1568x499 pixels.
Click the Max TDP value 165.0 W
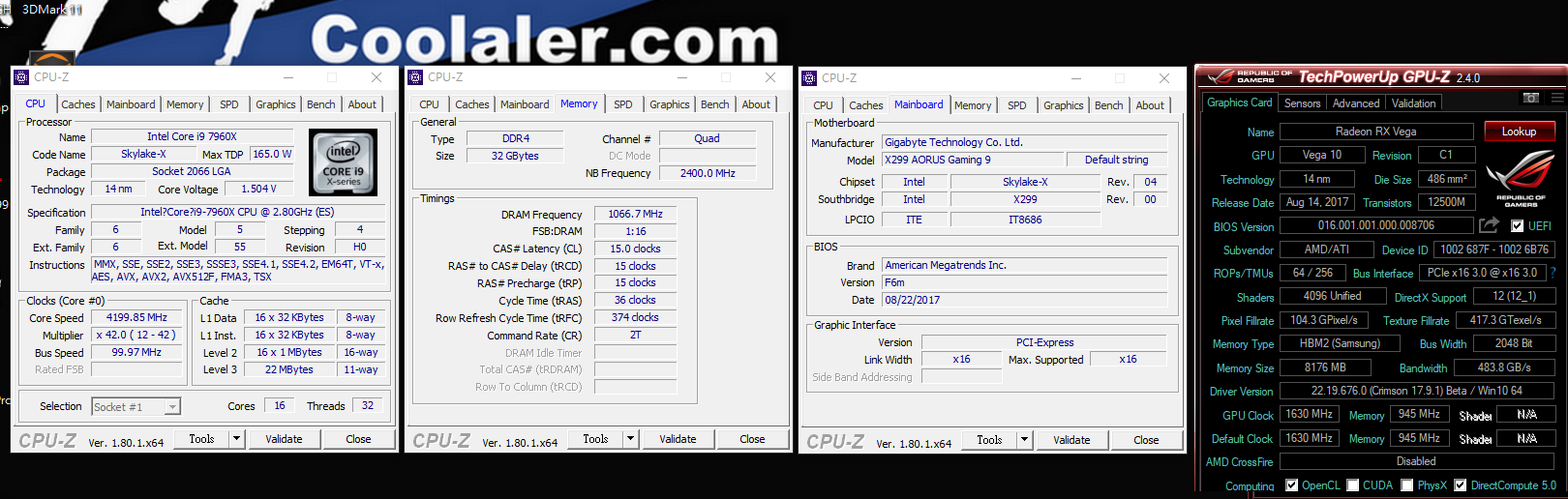271,154
